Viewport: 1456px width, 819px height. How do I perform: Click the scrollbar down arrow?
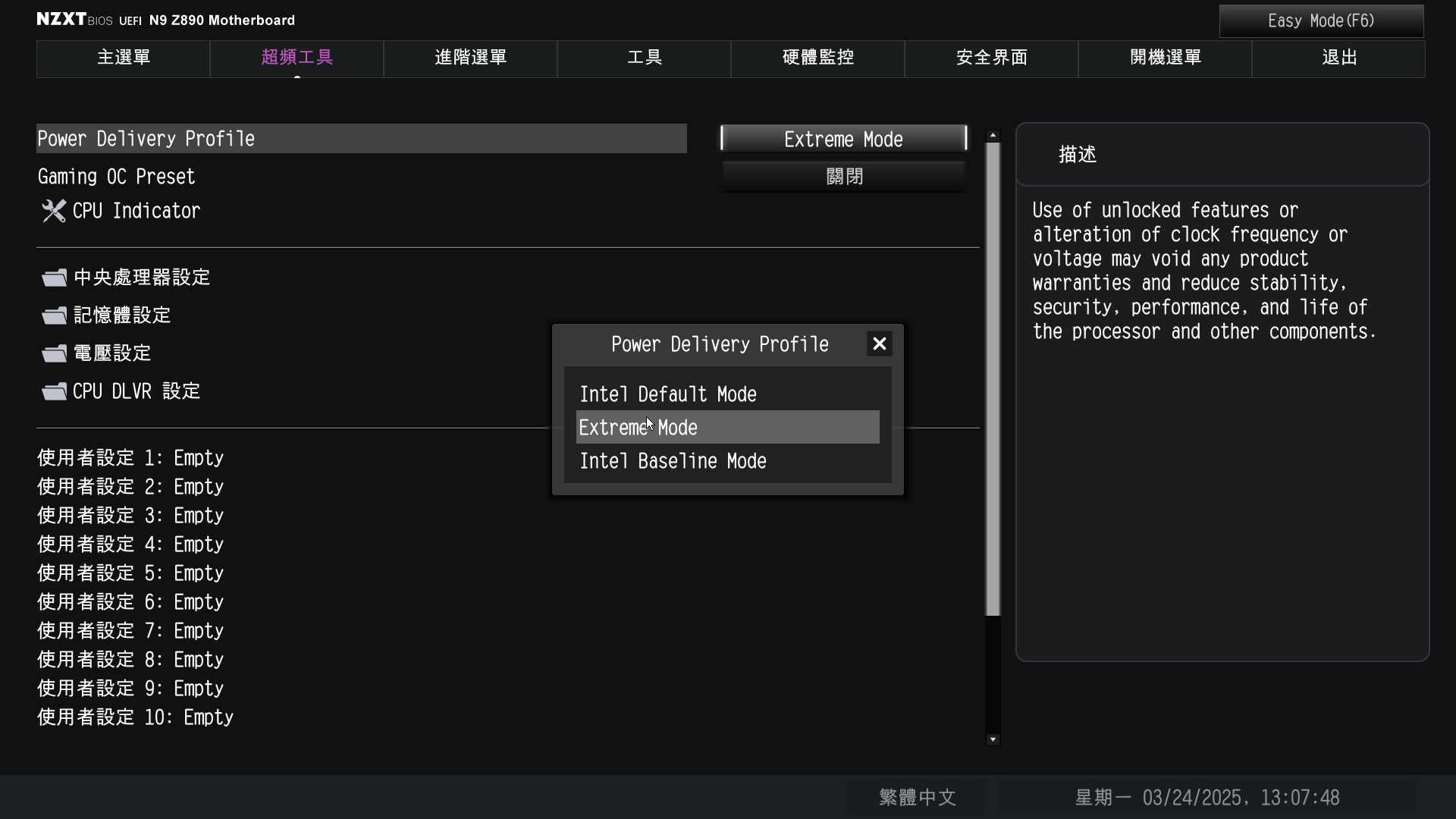tap(993, 739)
